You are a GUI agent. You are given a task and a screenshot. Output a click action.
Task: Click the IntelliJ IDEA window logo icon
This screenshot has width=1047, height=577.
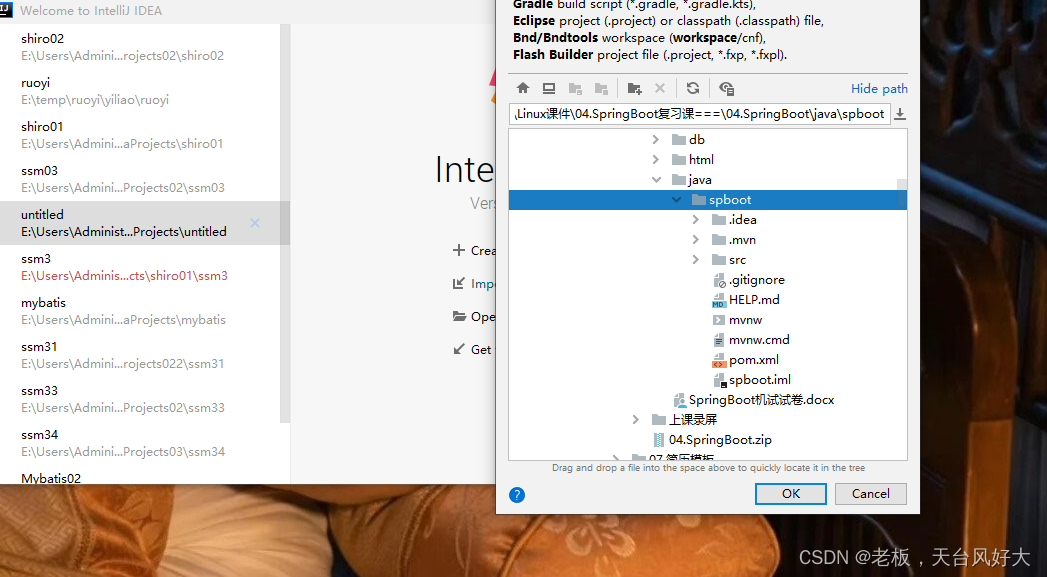coord(6,10)
